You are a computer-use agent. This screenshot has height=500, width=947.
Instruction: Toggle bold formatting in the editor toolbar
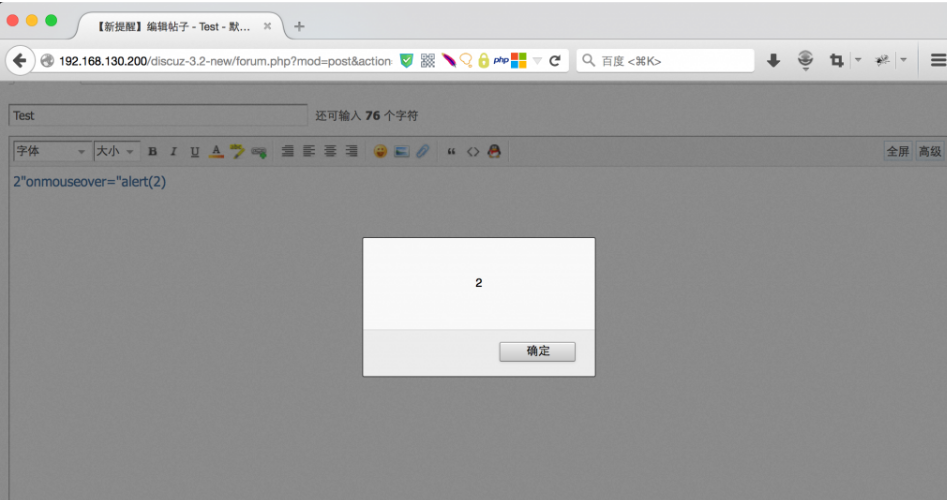coord(153,152)
